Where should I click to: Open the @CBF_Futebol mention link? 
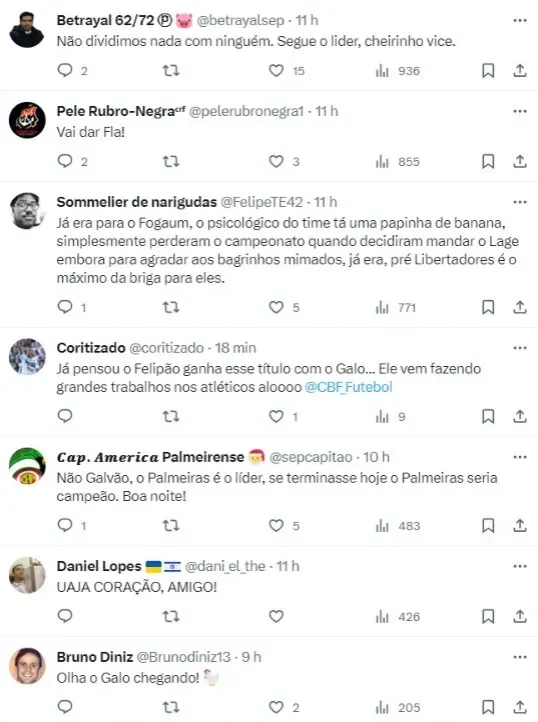349,387
